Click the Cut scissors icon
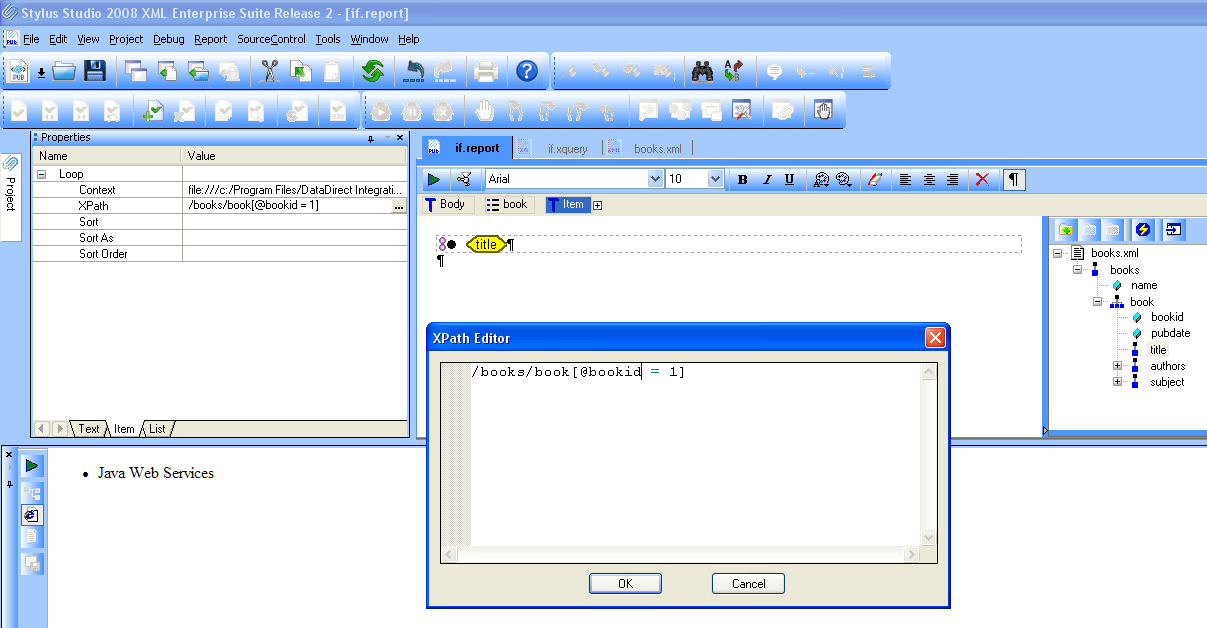Screen dimensions: 1207x628 click(269, 71)
